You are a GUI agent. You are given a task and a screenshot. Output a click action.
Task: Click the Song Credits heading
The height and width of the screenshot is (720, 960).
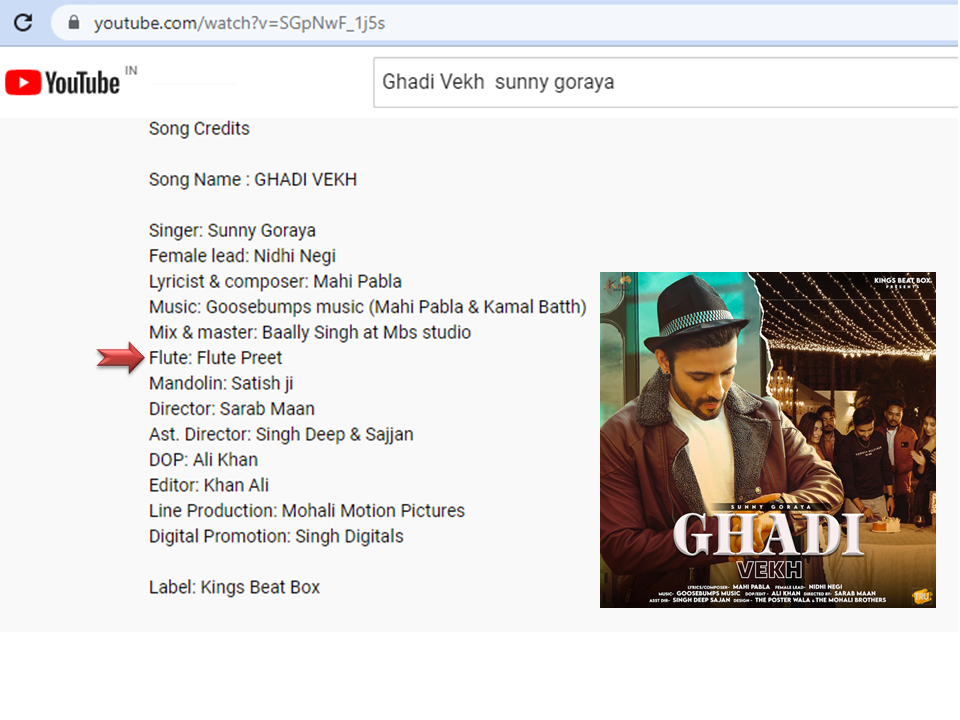click(x=199, y=129)
